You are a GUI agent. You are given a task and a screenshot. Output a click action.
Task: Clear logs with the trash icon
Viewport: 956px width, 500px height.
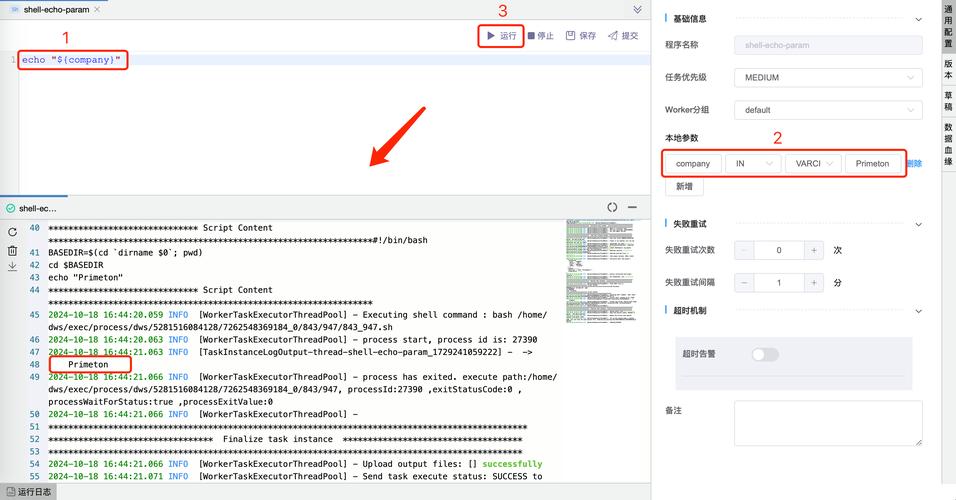coord(13,250)
